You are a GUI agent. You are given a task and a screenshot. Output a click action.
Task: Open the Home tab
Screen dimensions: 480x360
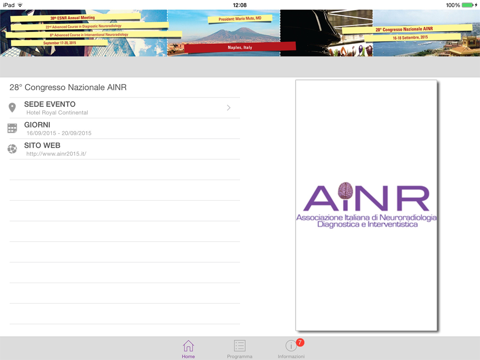(x=188, y=349)
